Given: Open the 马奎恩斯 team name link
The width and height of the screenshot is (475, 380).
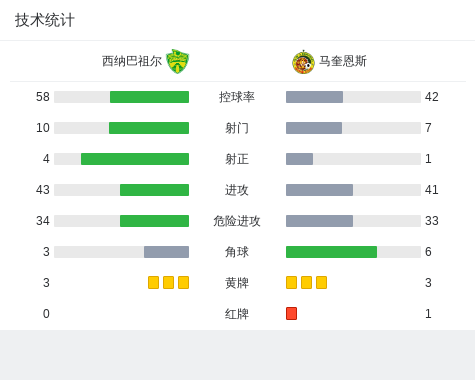Looking at the screenshot, I should [343, 61].
